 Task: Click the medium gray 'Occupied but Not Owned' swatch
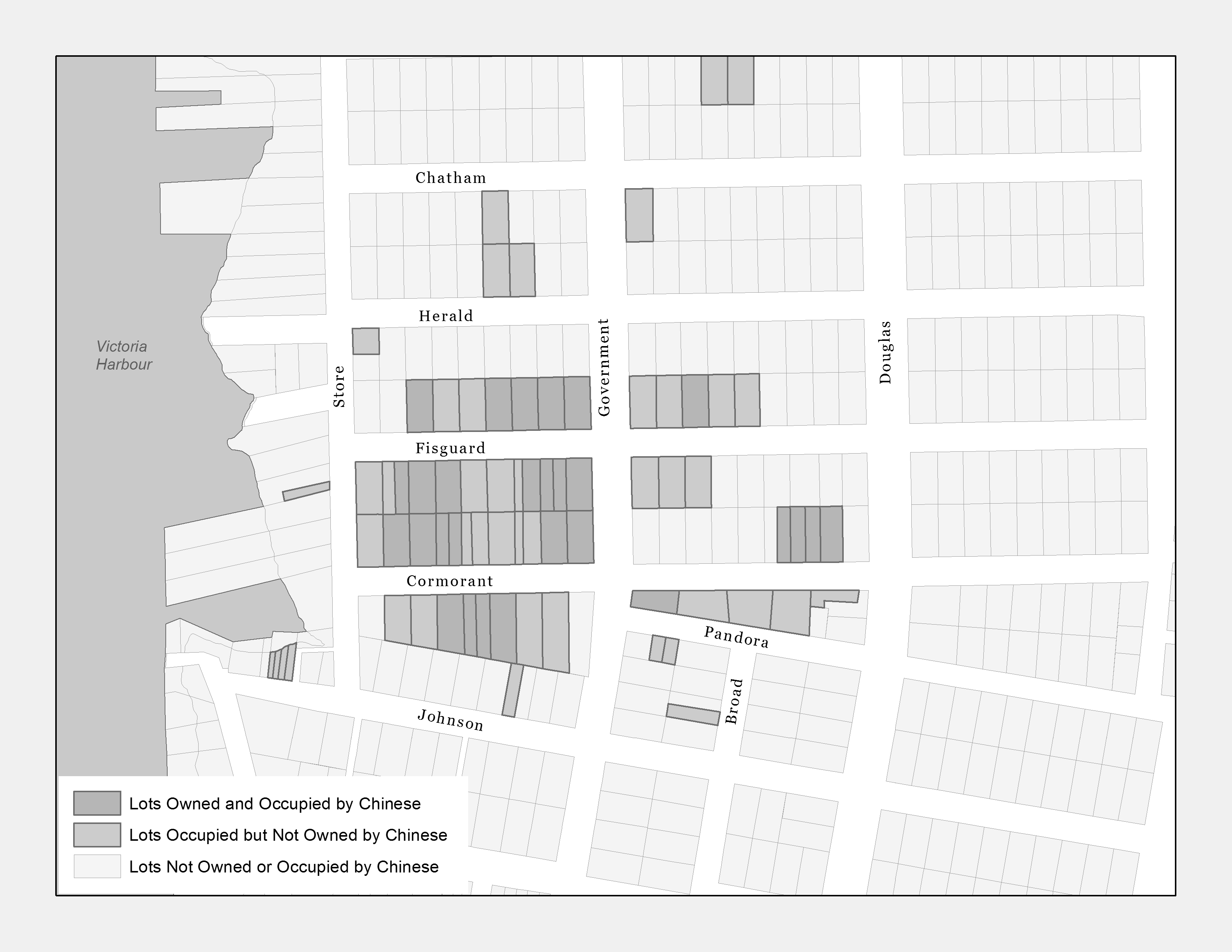[x=97, y=835]
